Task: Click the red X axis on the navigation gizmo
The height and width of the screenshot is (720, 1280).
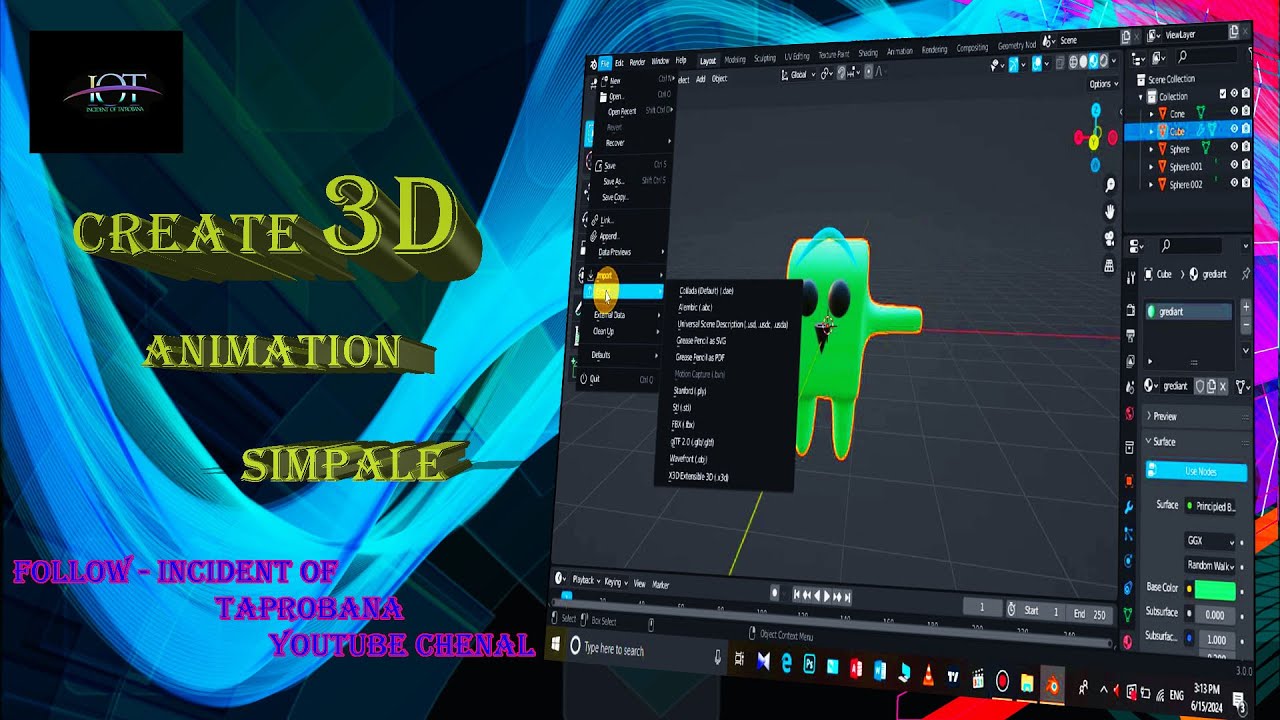Action: [1079, 138]
